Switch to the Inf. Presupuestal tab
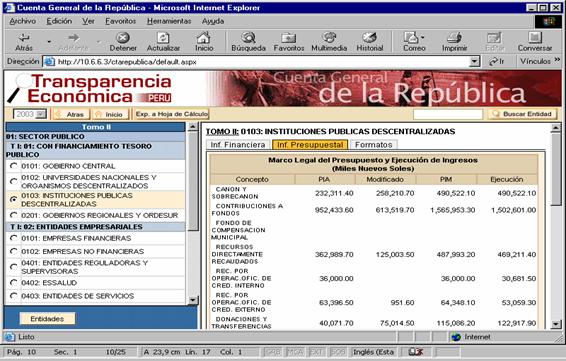This screenshot has width=566, height=361. pyautogui.click(x=310, y=145)
